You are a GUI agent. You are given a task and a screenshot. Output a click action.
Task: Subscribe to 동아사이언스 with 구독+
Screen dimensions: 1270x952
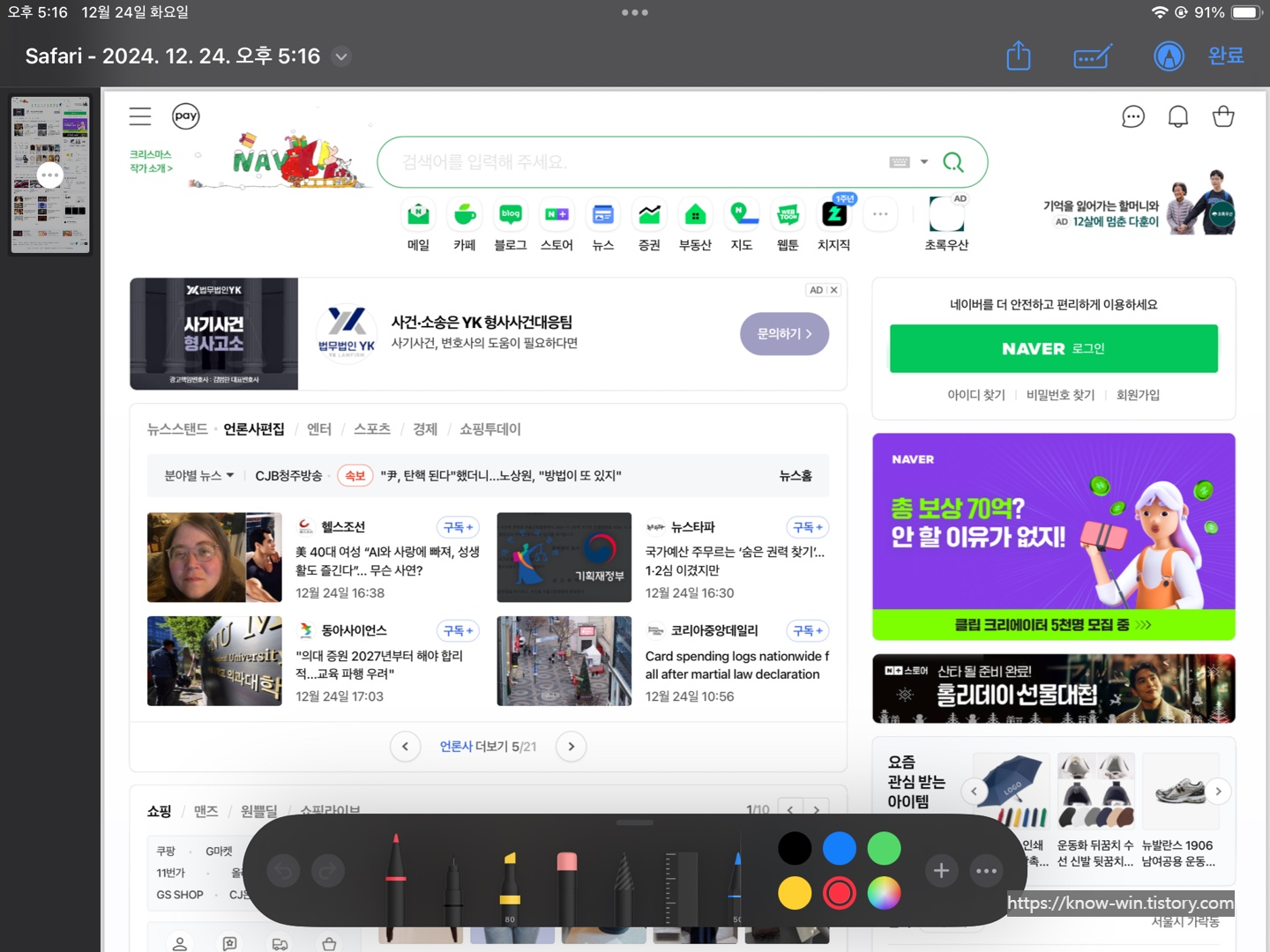[459, 631]
